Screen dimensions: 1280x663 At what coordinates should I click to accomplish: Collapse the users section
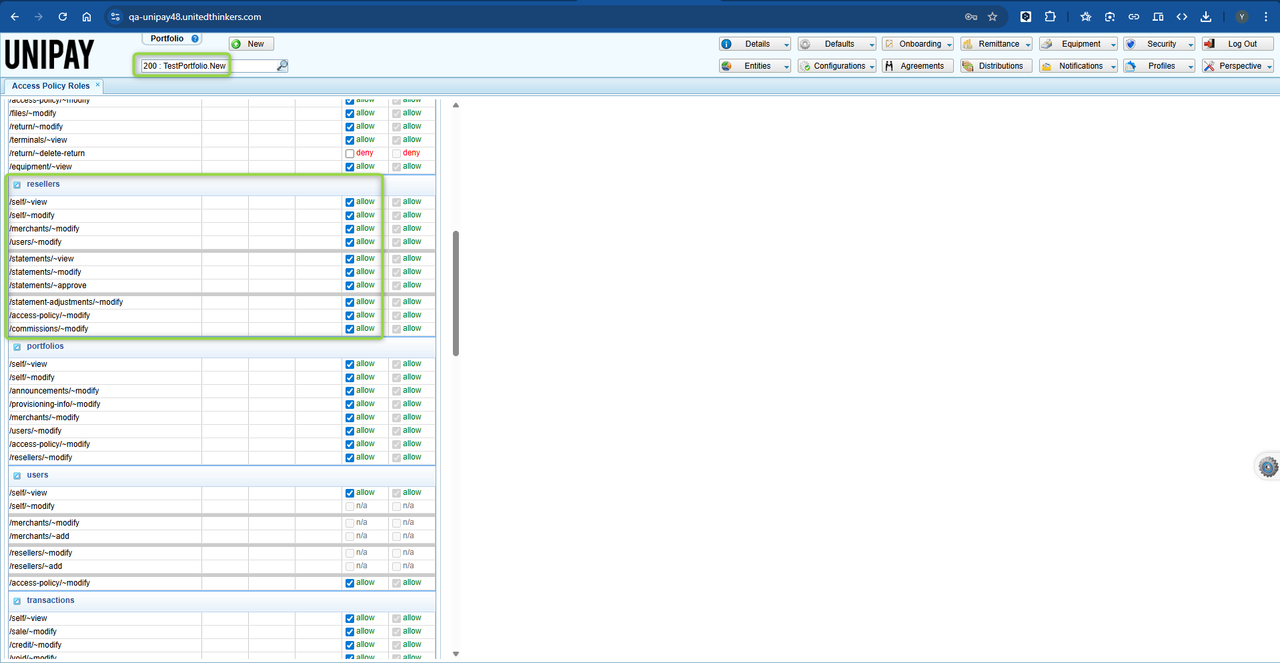coord(17,476)
